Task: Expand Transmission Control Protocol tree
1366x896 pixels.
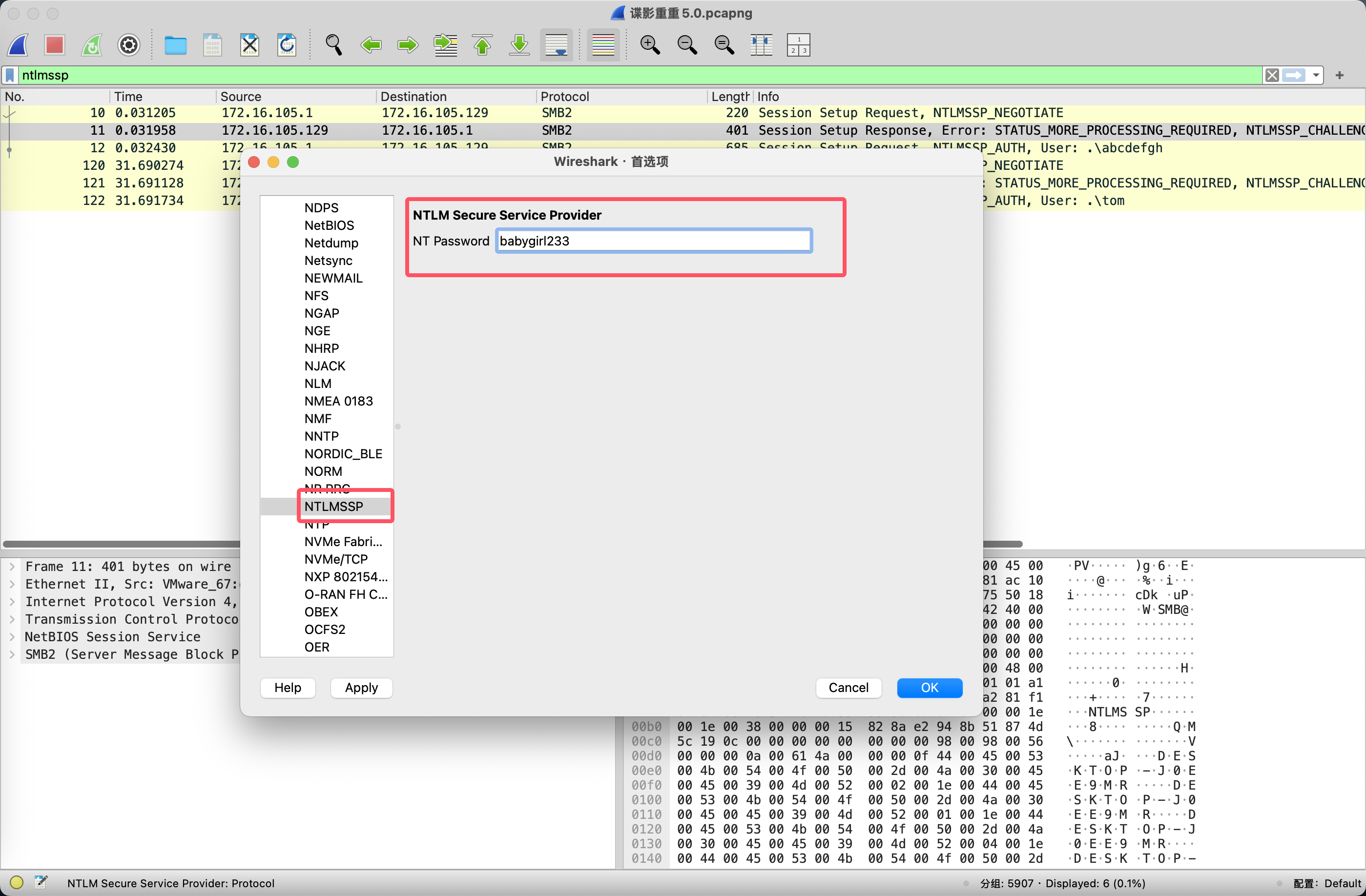Action: (x=12, y=619)
